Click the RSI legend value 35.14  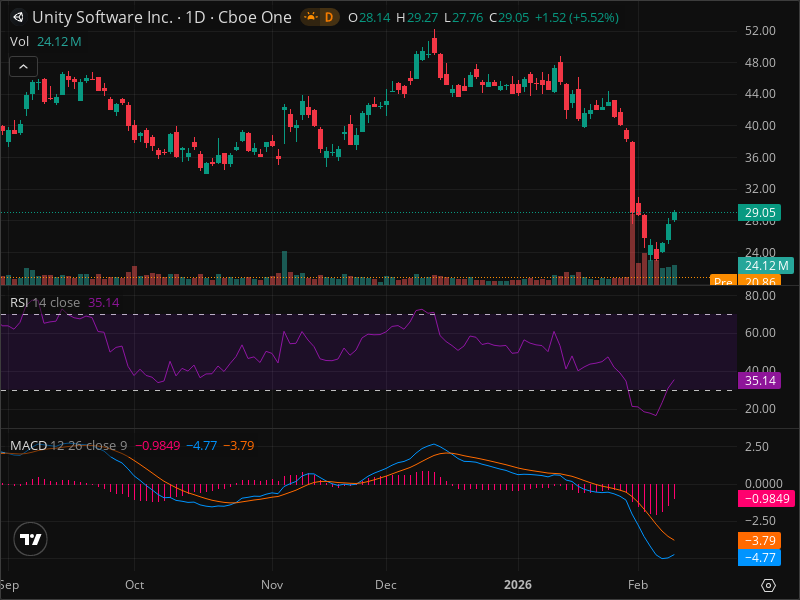(x=104, y=303)
